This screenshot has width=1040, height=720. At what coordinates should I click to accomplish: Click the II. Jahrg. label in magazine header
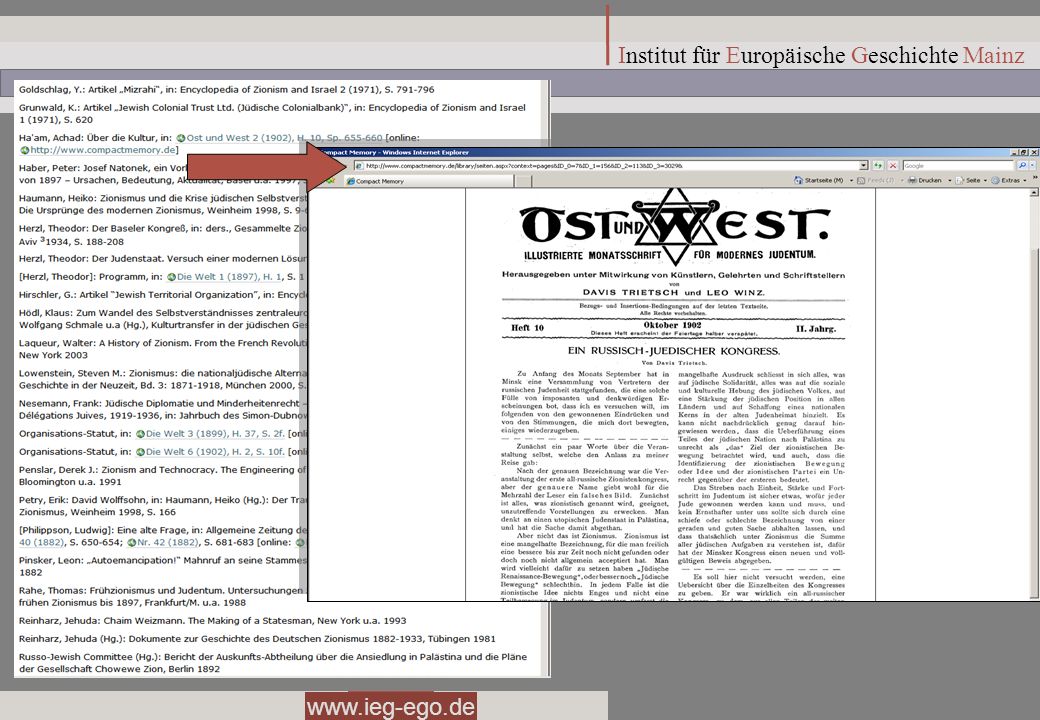[816, 328]
